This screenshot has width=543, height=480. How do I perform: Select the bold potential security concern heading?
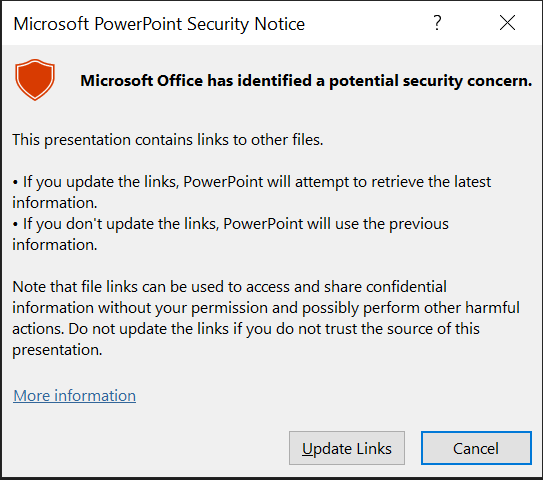306,81
